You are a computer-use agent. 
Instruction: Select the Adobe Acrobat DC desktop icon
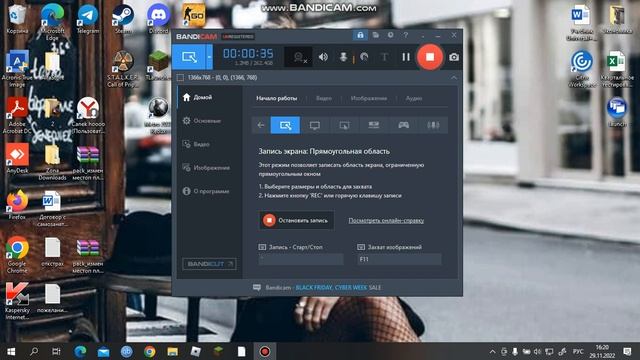coord(17,116)
